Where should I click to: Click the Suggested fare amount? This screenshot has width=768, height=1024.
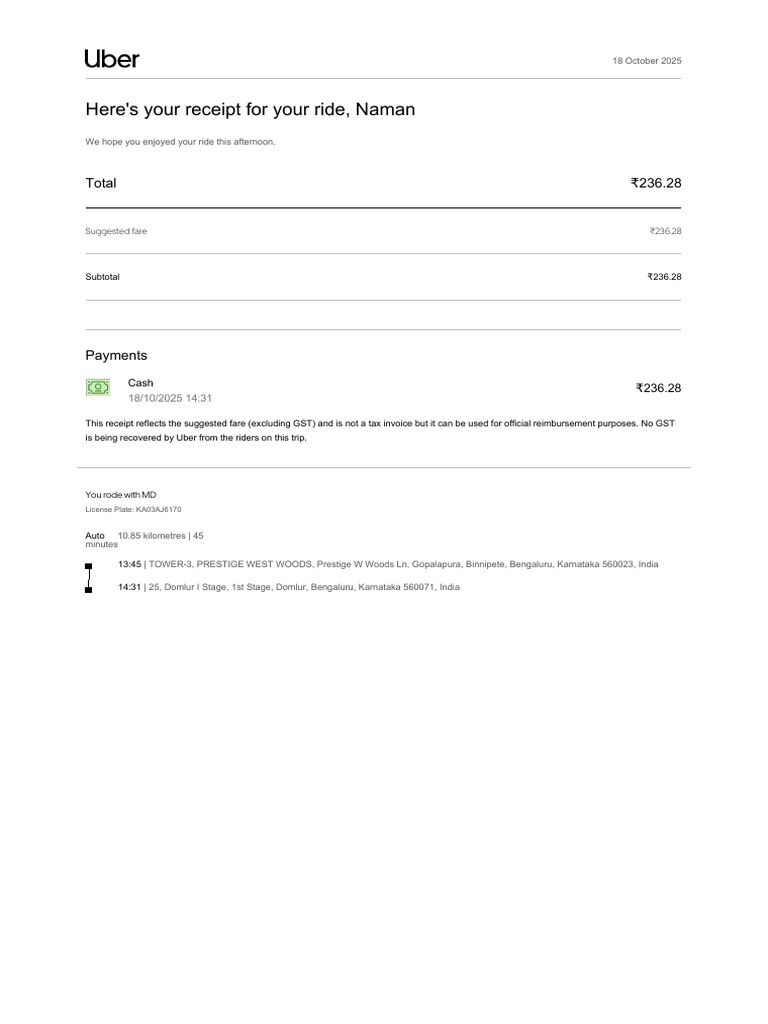[665, 231]
